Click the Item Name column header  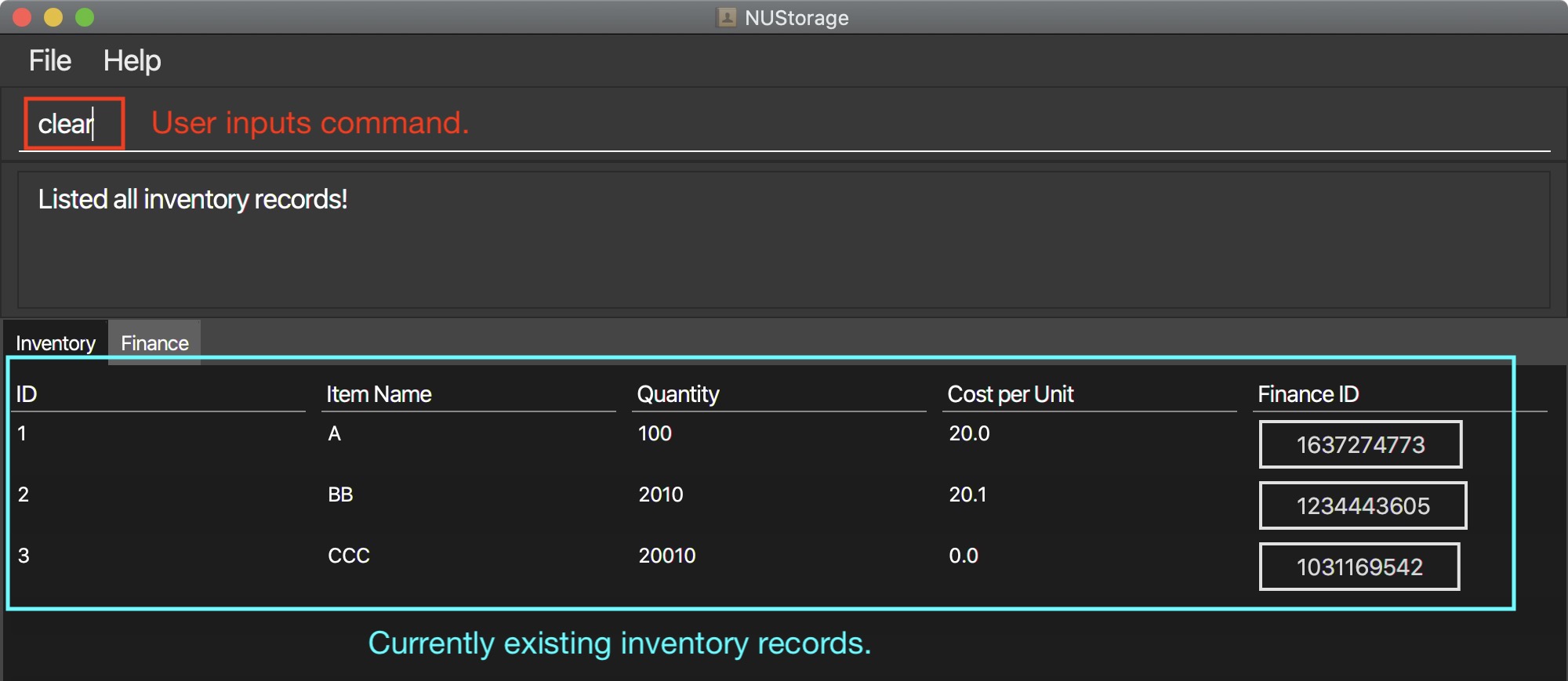(379, 394)
